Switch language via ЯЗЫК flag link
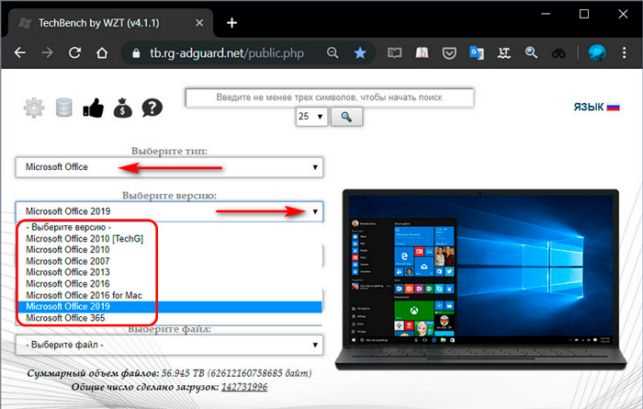 pos(596,107)
